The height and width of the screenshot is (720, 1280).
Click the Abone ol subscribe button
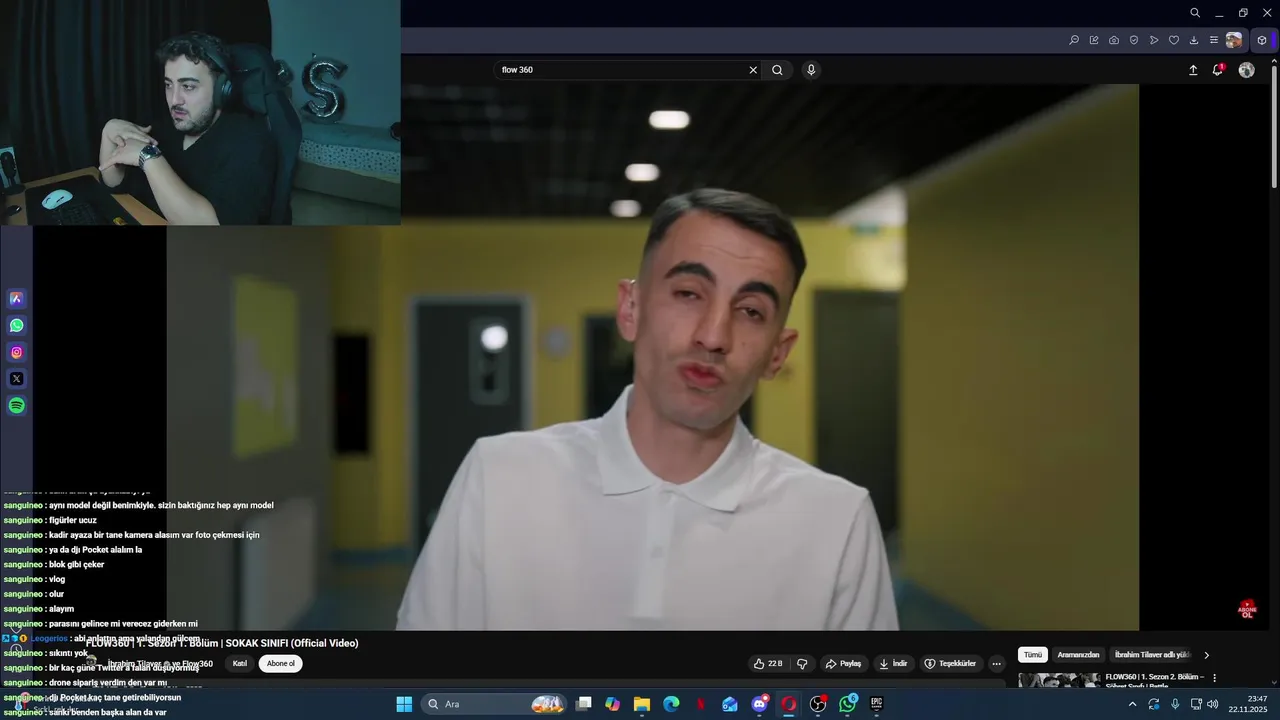[281, 664]
